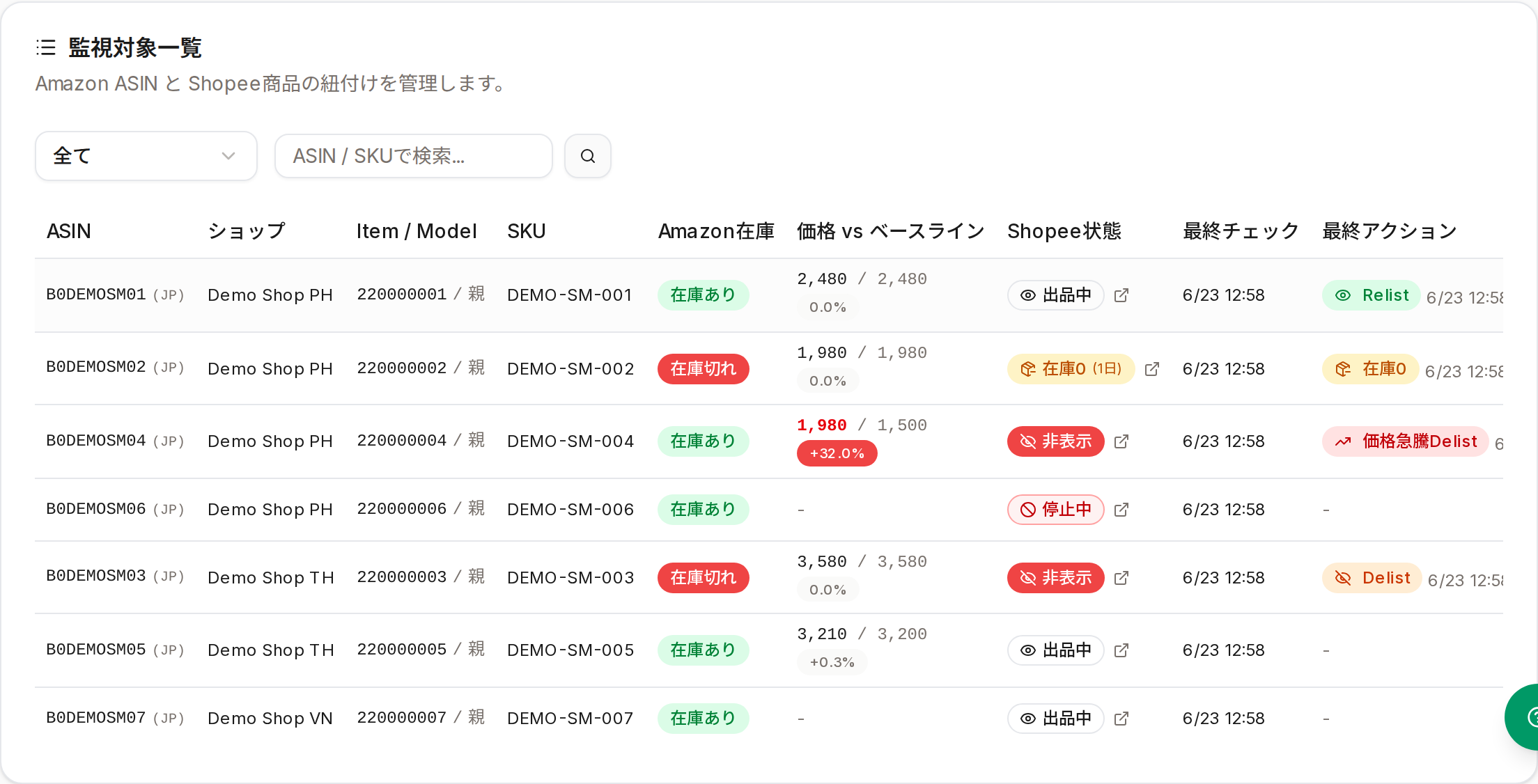1538x784 pixels.
Task: Open external link for B0DEMOSM05 row
Action: 1121,650
